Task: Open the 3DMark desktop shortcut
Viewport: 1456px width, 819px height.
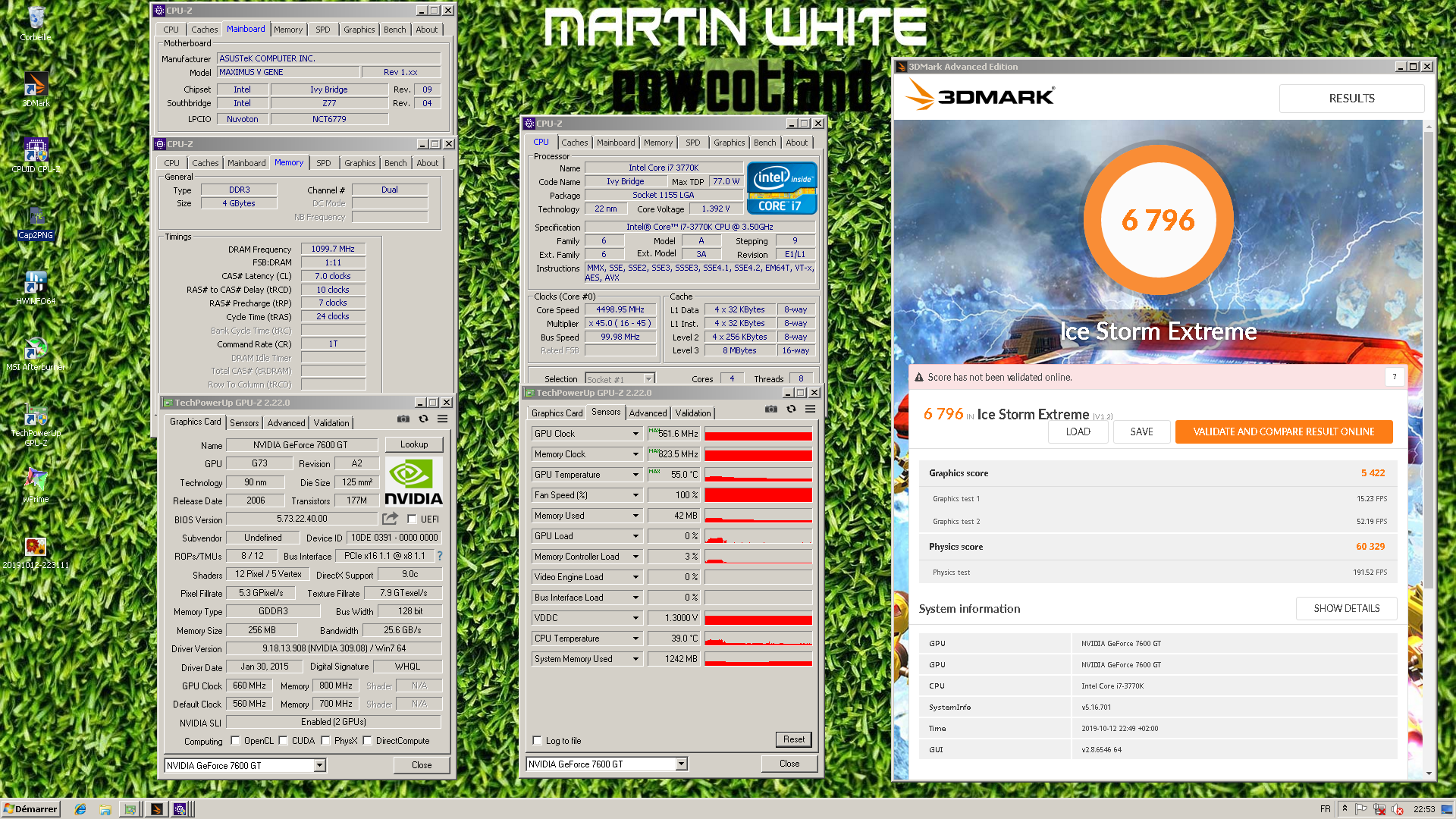Action: (36, 89)
